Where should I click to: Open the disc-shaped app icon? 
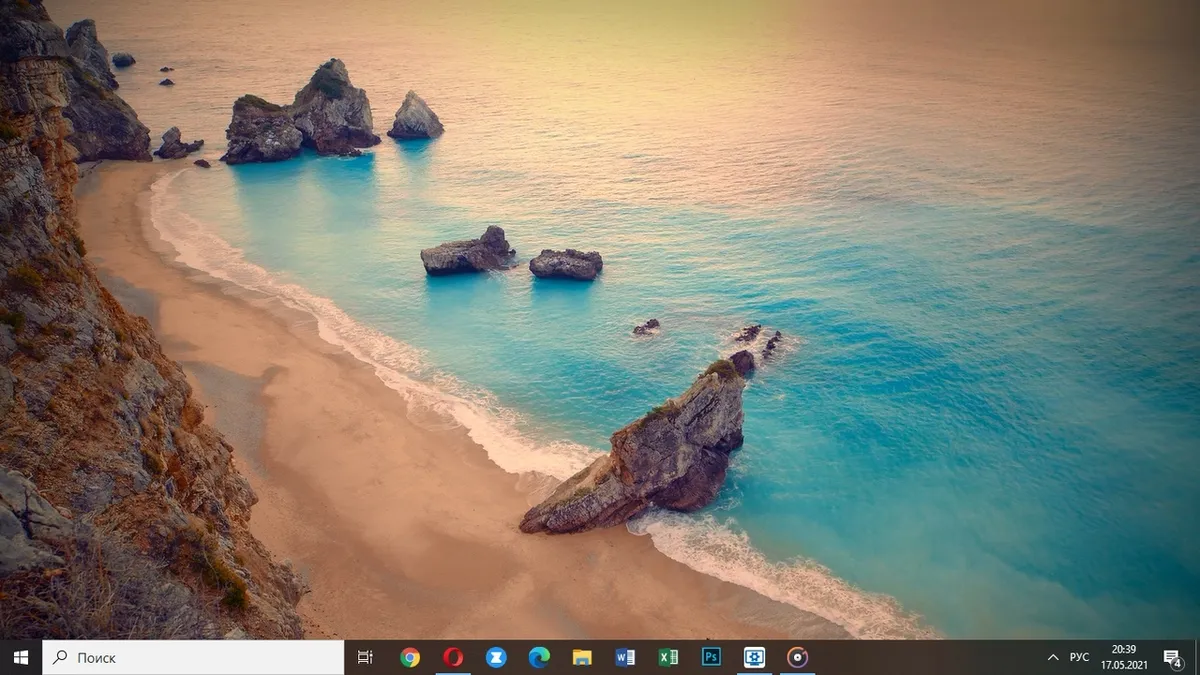point(797,657)
